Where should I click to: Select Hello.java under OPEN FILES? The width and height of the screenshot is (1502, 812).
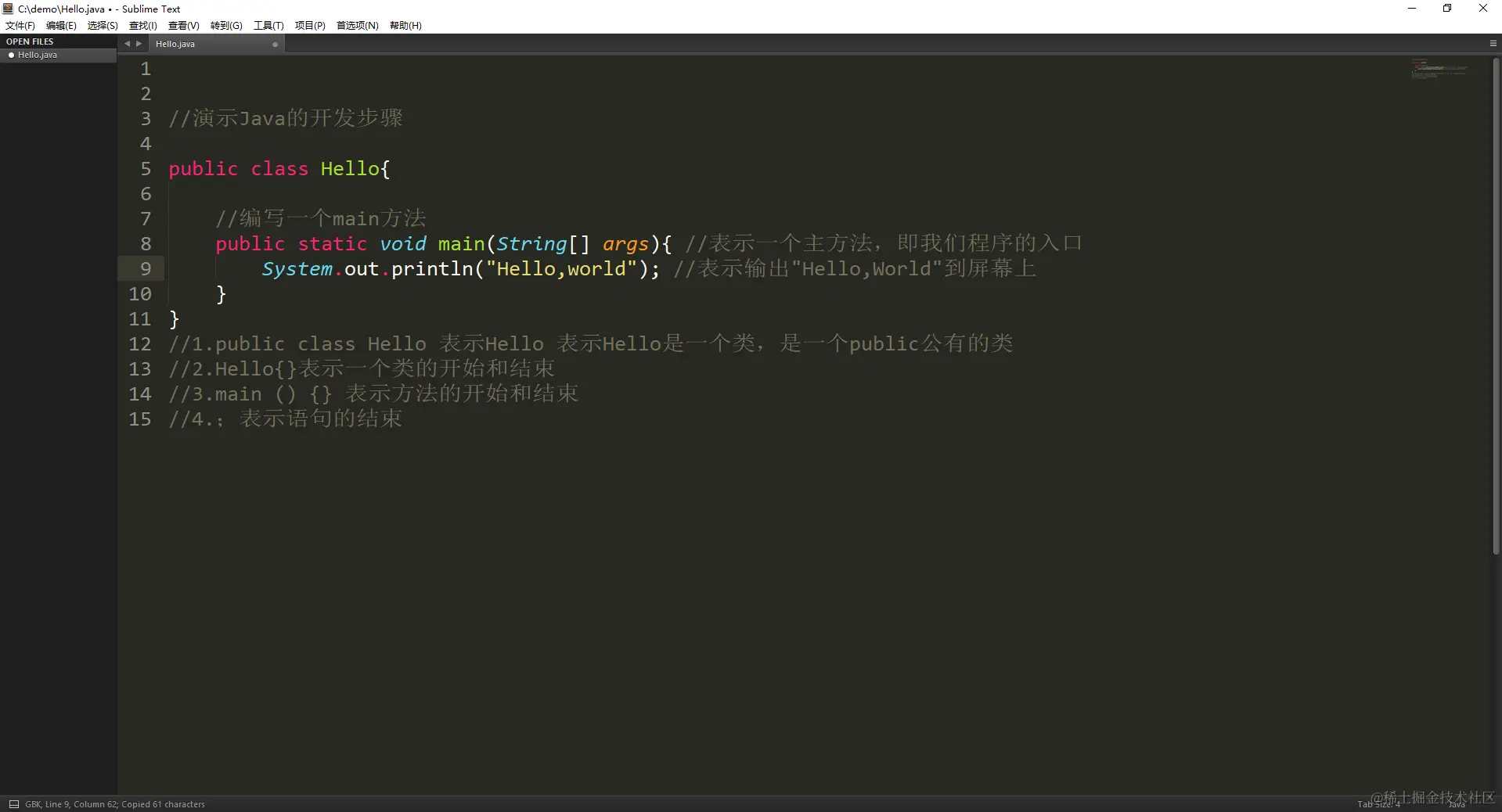[38, 55]
